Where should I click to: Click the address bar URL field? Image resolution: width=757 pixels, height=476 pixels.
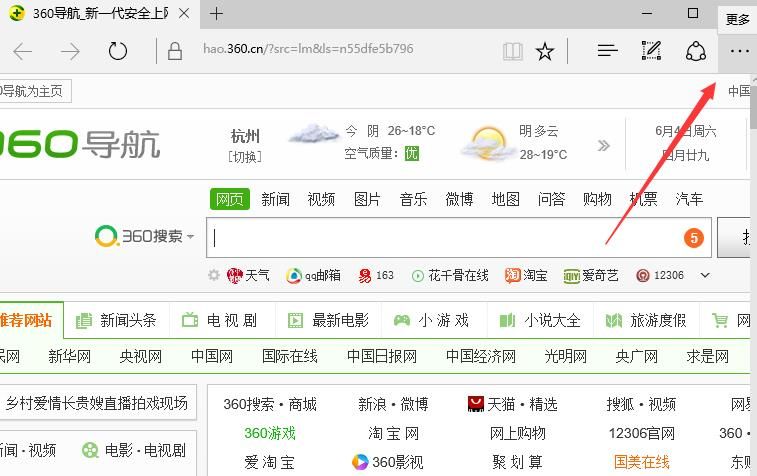pos(308,49)
